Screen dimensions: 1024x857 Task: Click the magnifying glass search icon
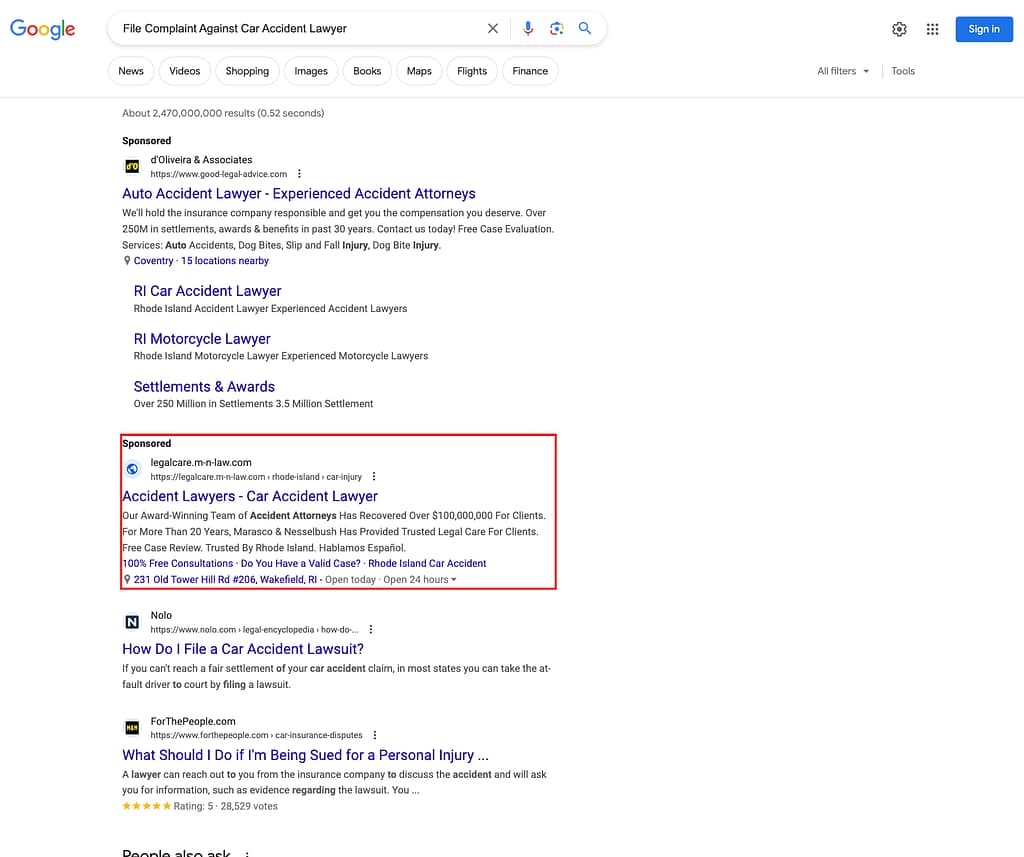[x=585, y=28]
